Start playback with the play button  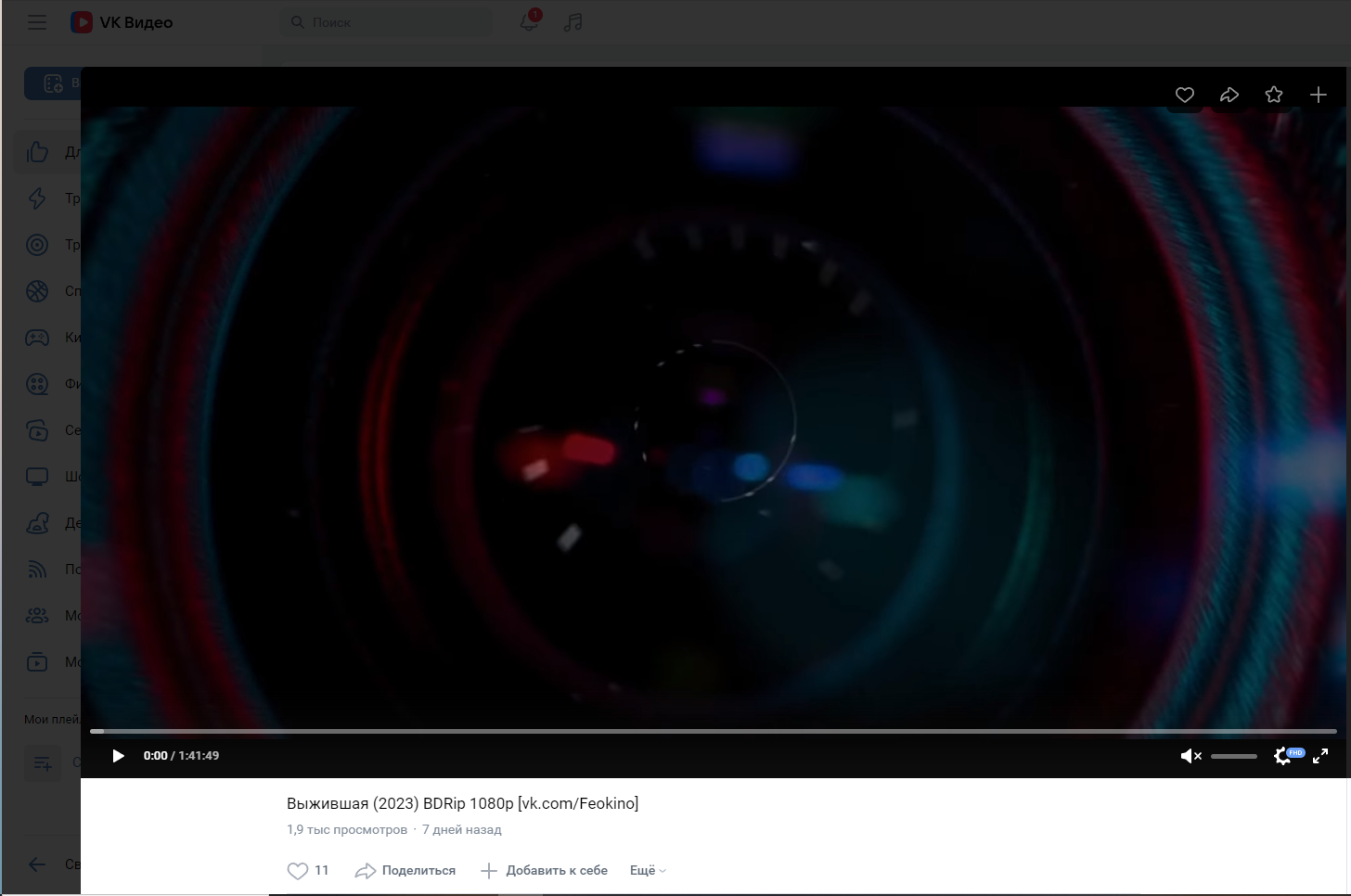click(x=118, y=756)
